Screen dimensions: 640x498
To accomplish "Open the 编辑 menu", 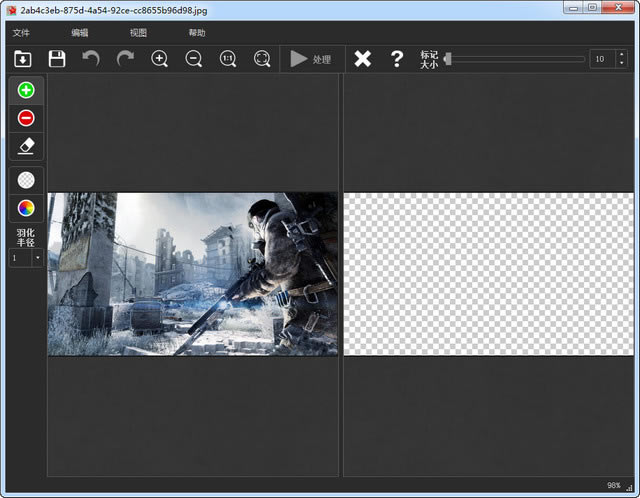I will coord(80,33).
